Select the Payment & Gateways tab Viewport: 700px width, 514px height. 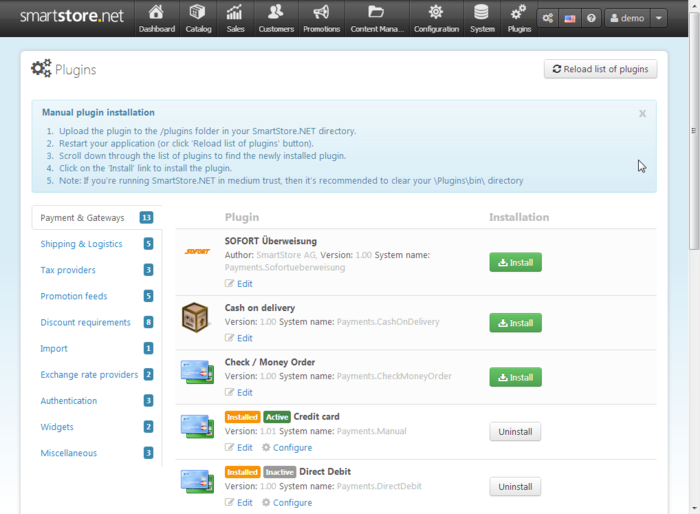coord(96,218)
